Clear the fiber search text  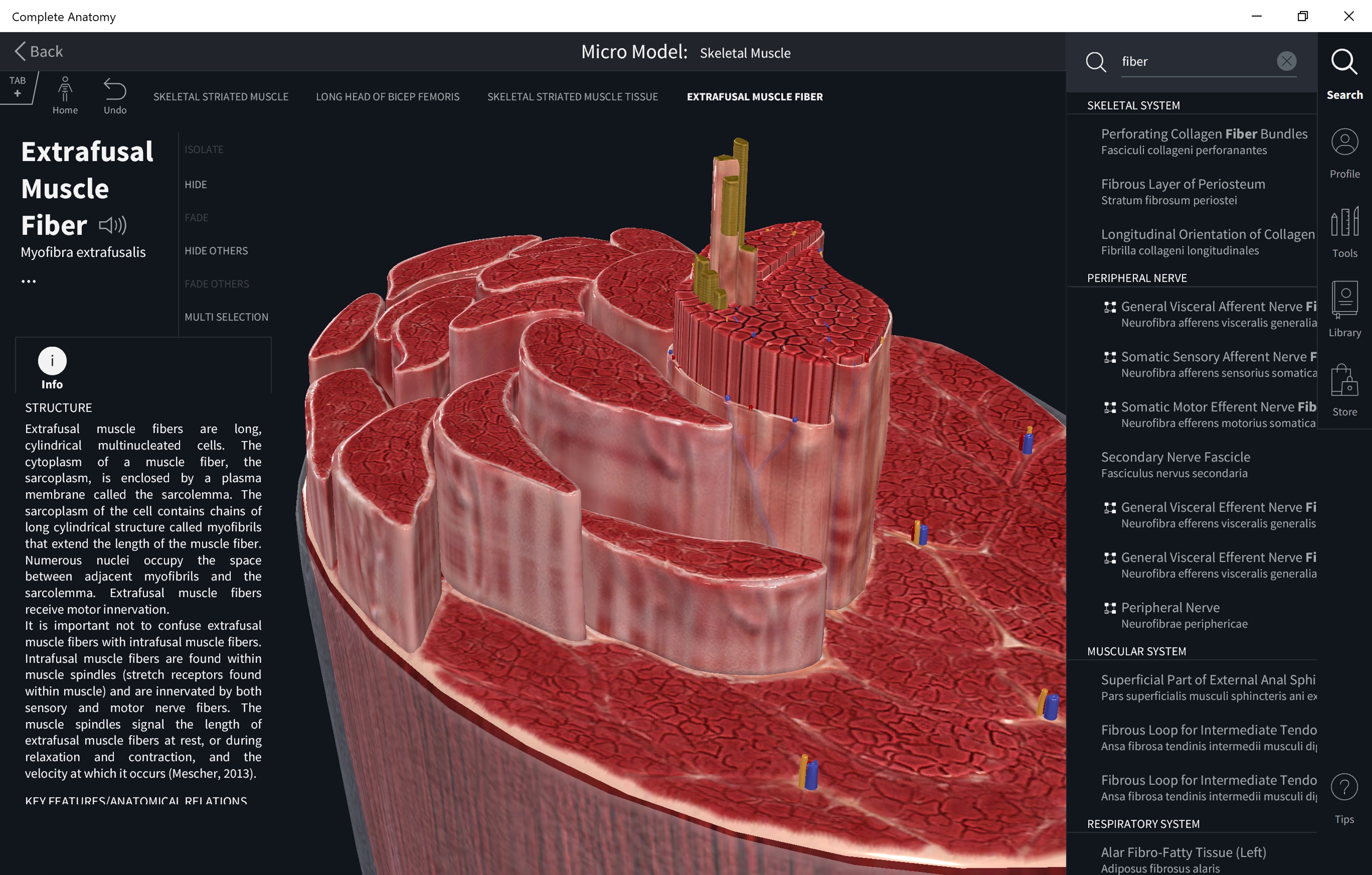pos(1286,61)
